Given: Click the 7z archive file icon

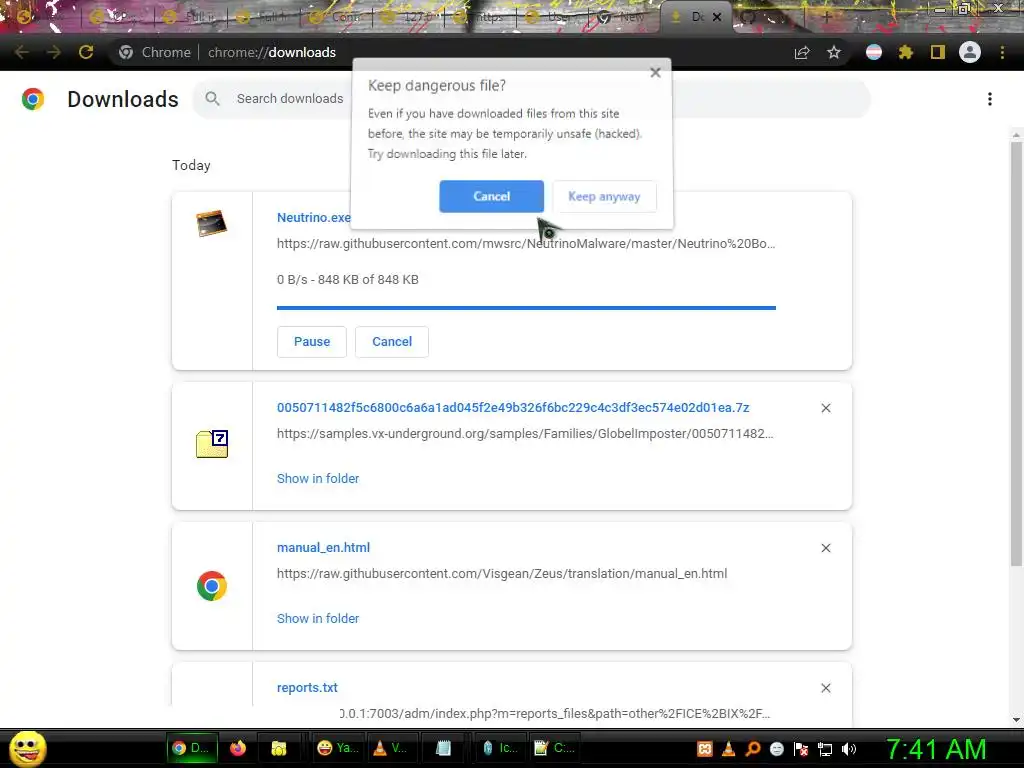Looking at the screenshot, I should [x=212, y=444].
